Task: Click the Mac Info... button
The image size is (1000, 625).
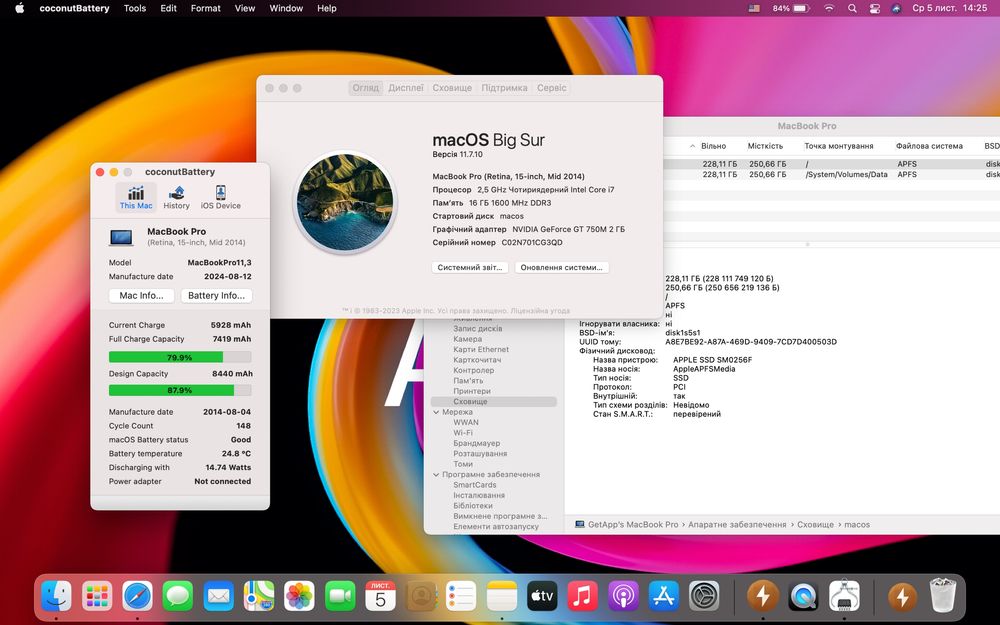Action: [x=142, y=295]
